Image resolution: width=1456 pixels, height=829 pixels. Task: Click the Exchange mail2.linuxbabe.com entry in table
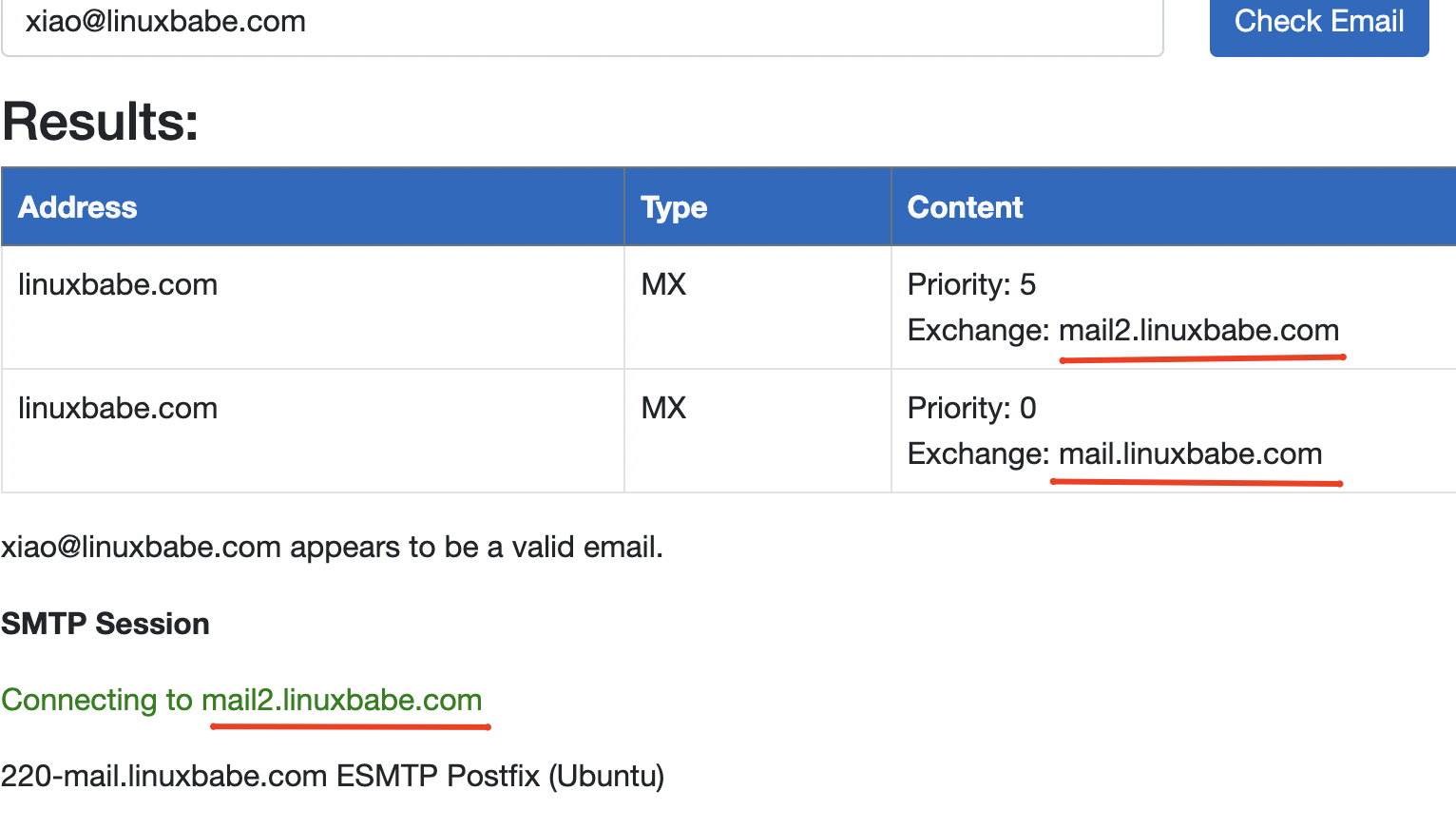[1122, 330]
